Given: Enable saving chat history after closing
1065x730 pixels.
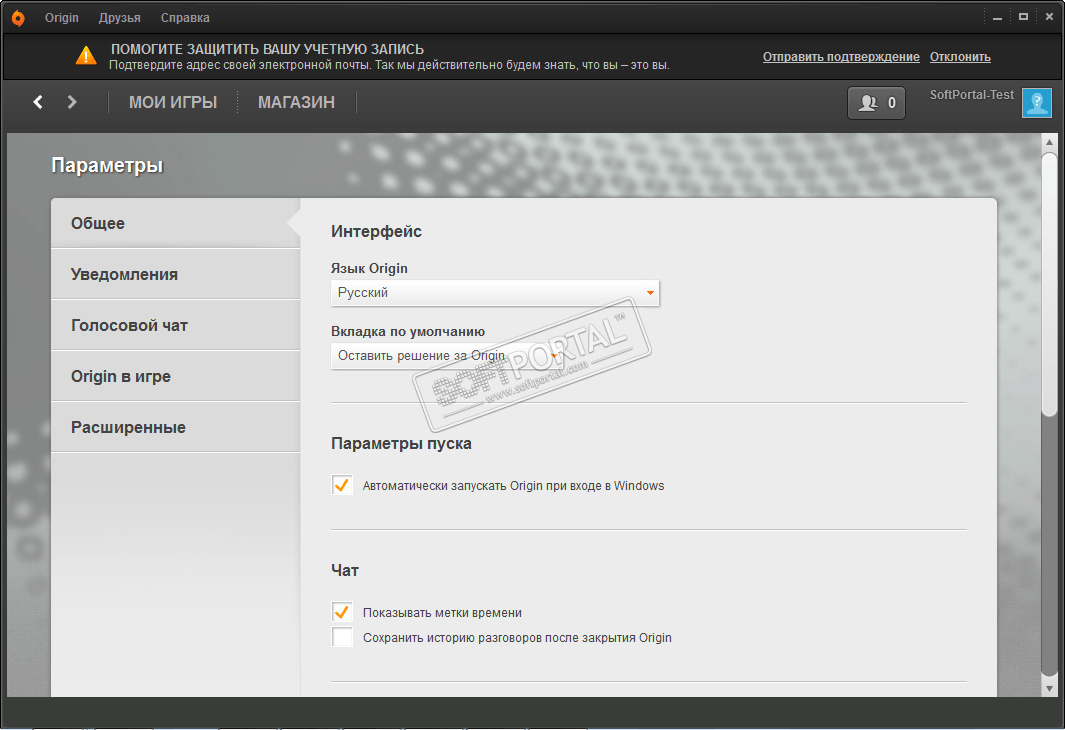Looking at the screenshot, I should pyautogui.click(x=342, y=637).
